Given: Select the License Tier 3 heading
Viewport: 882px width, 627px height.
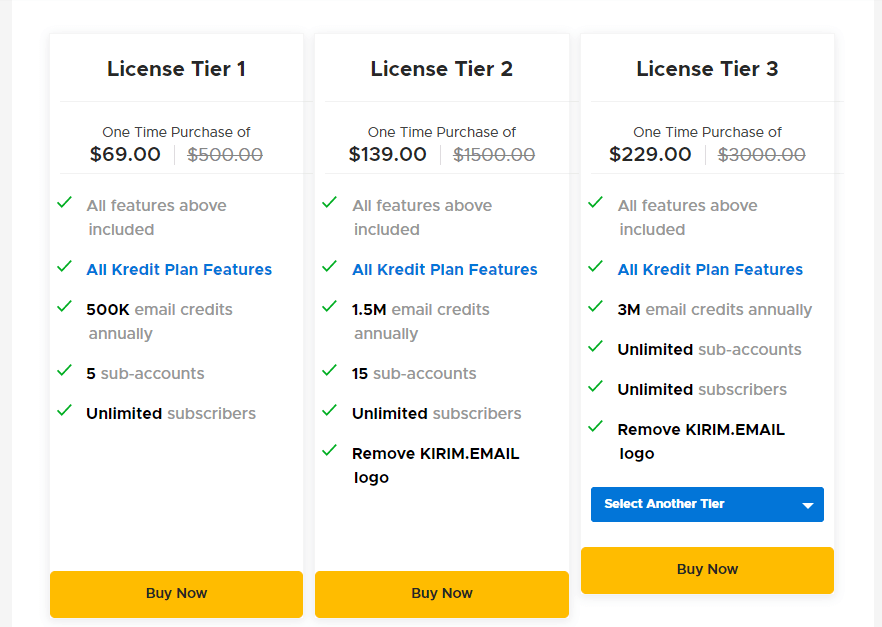Looking at the screenshot, I should point(707,69).
